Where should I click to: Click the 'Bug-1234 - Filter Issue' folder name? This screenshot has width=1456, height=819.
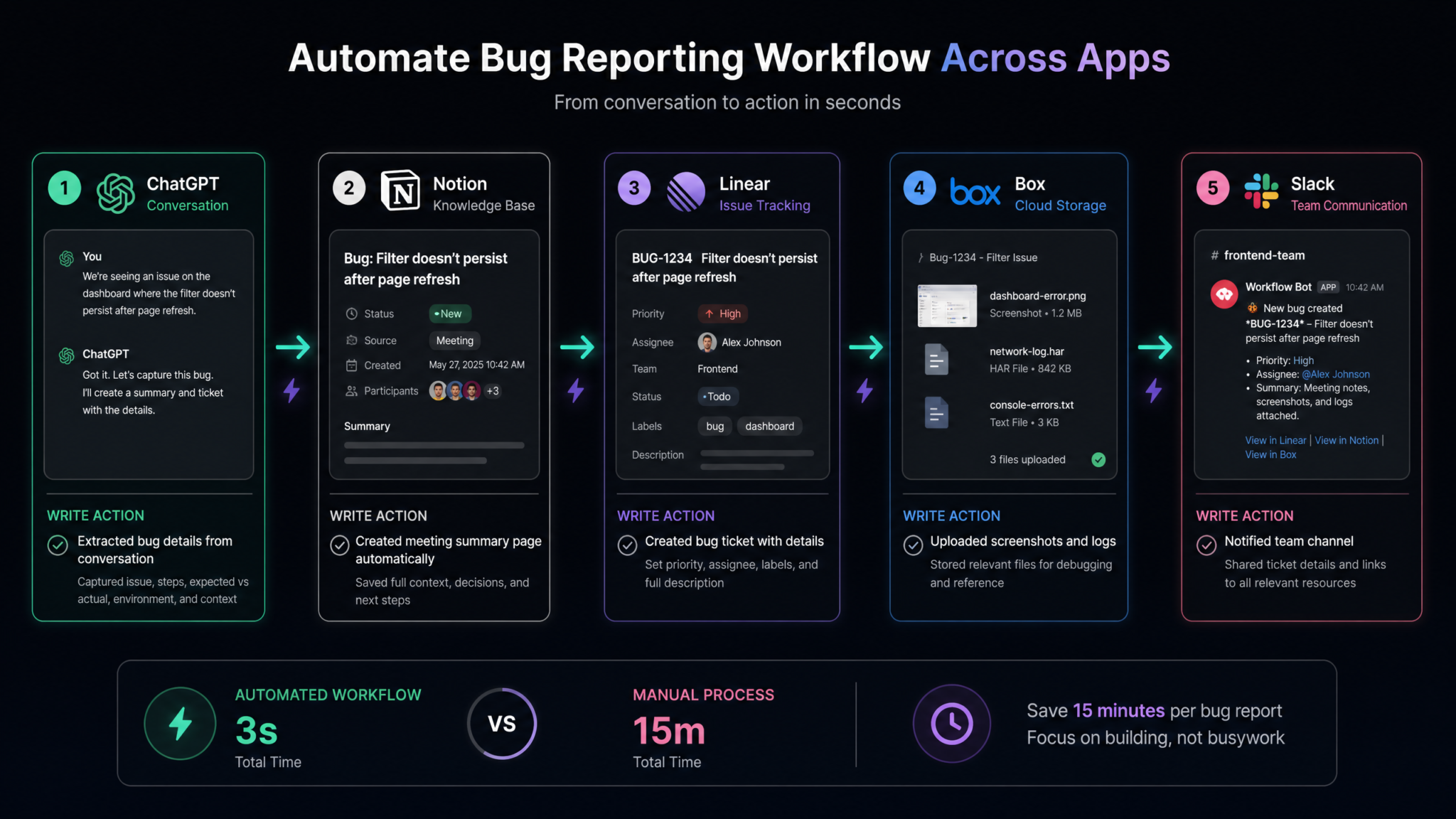pyautogui.click(x=983, y=257)
